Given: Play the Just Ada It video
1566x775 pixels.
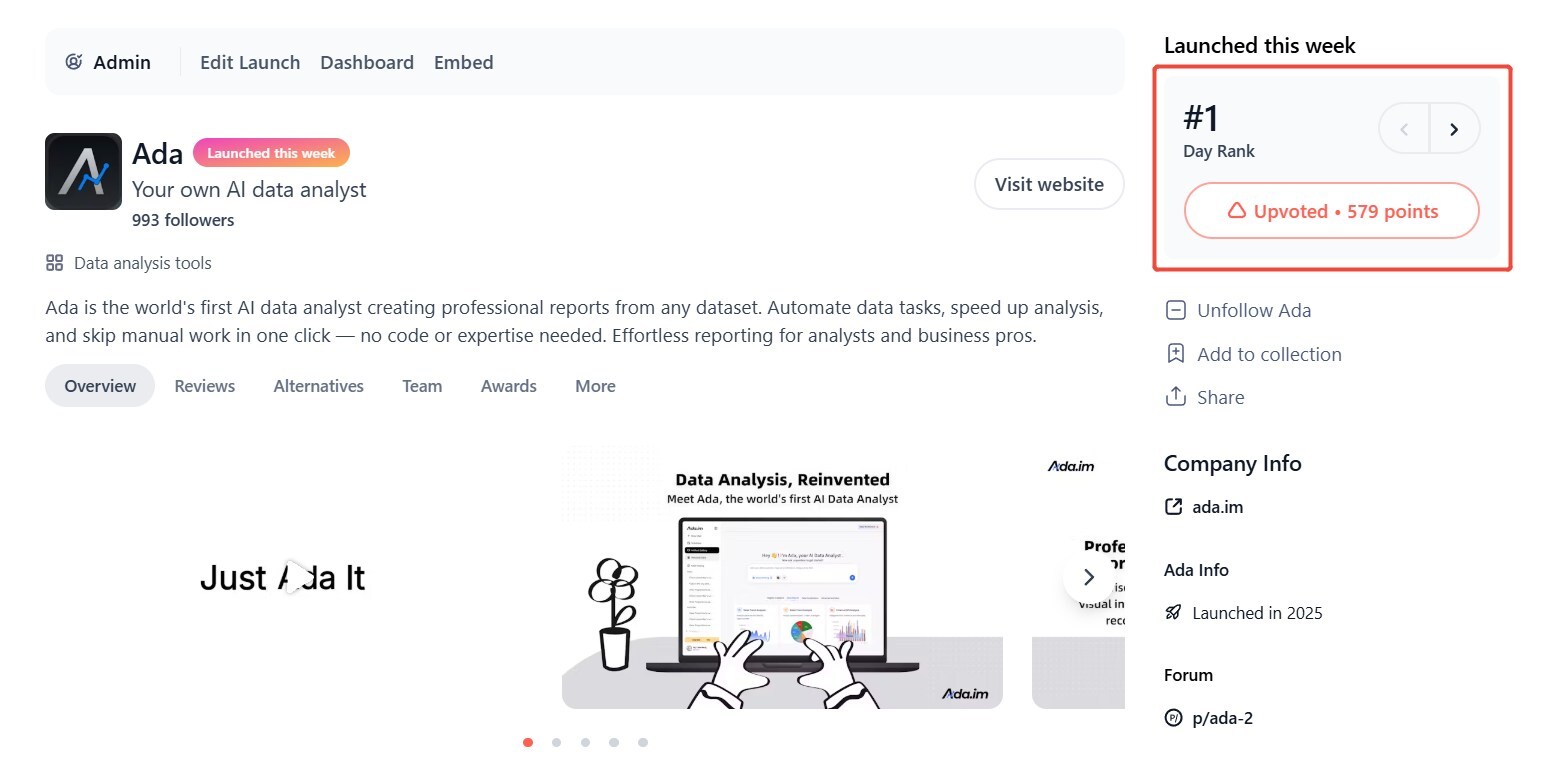Looking at the screenshot, I should (x=294, y=577).
